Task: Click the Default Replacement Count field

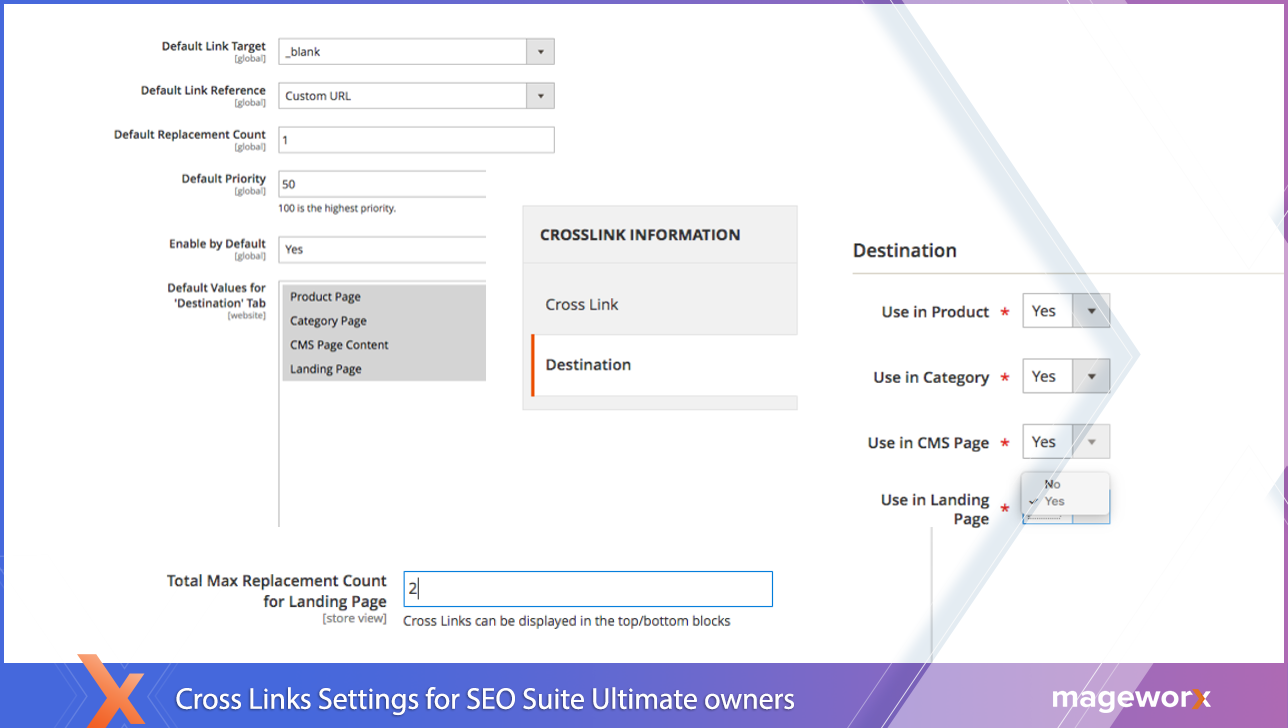Action: tap(416, 140)
